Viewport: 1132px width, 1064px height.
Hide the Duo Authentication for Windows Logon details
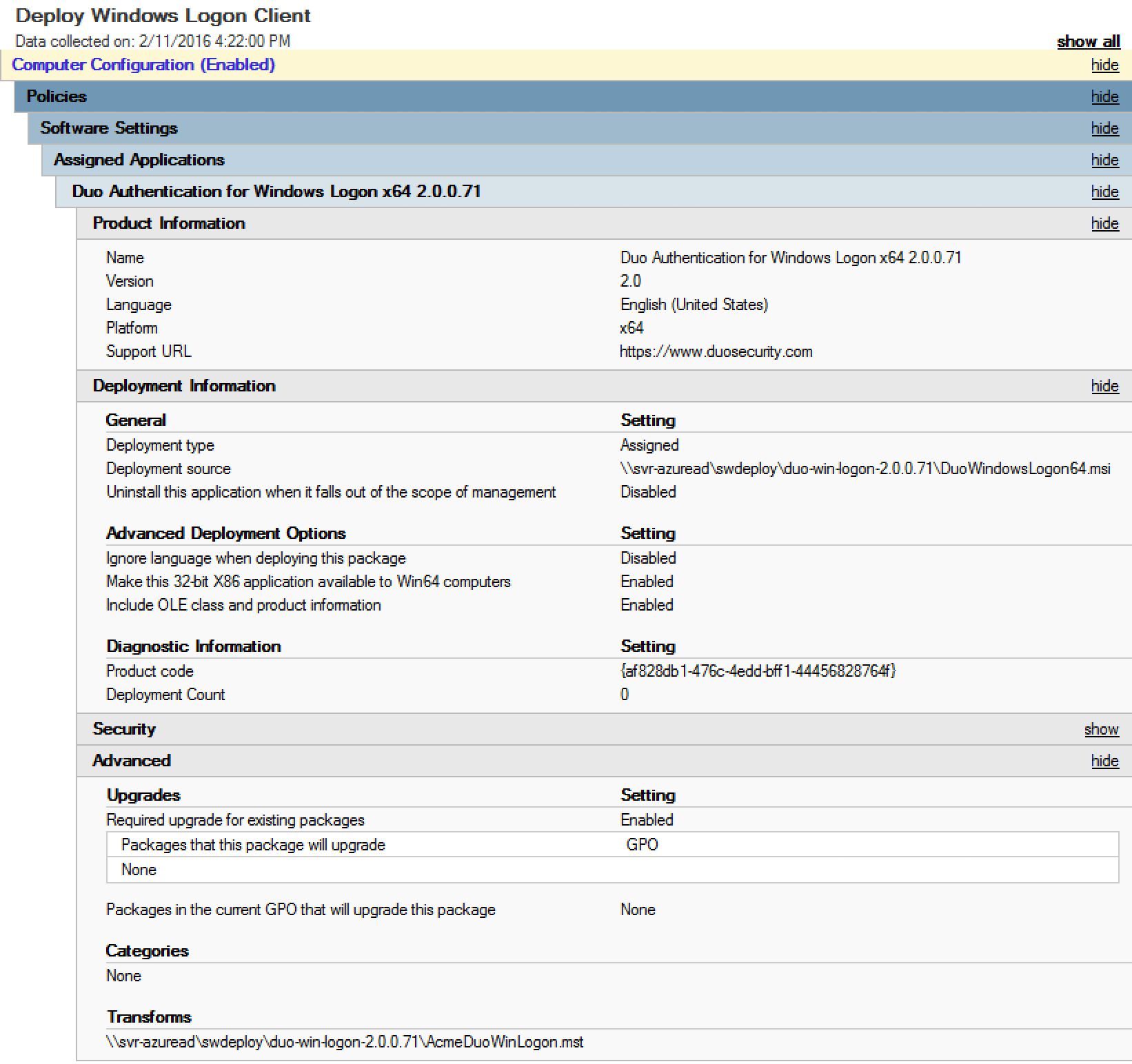1104,191
